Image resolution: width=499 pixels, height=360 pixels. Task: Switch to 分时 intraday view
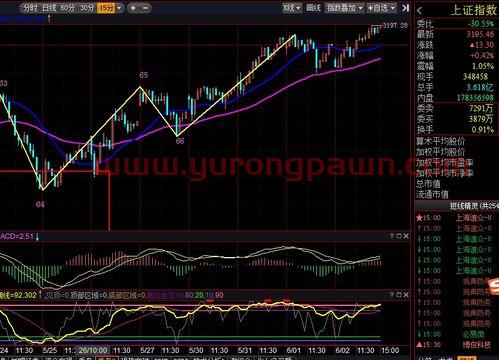(x=30, y=8)
